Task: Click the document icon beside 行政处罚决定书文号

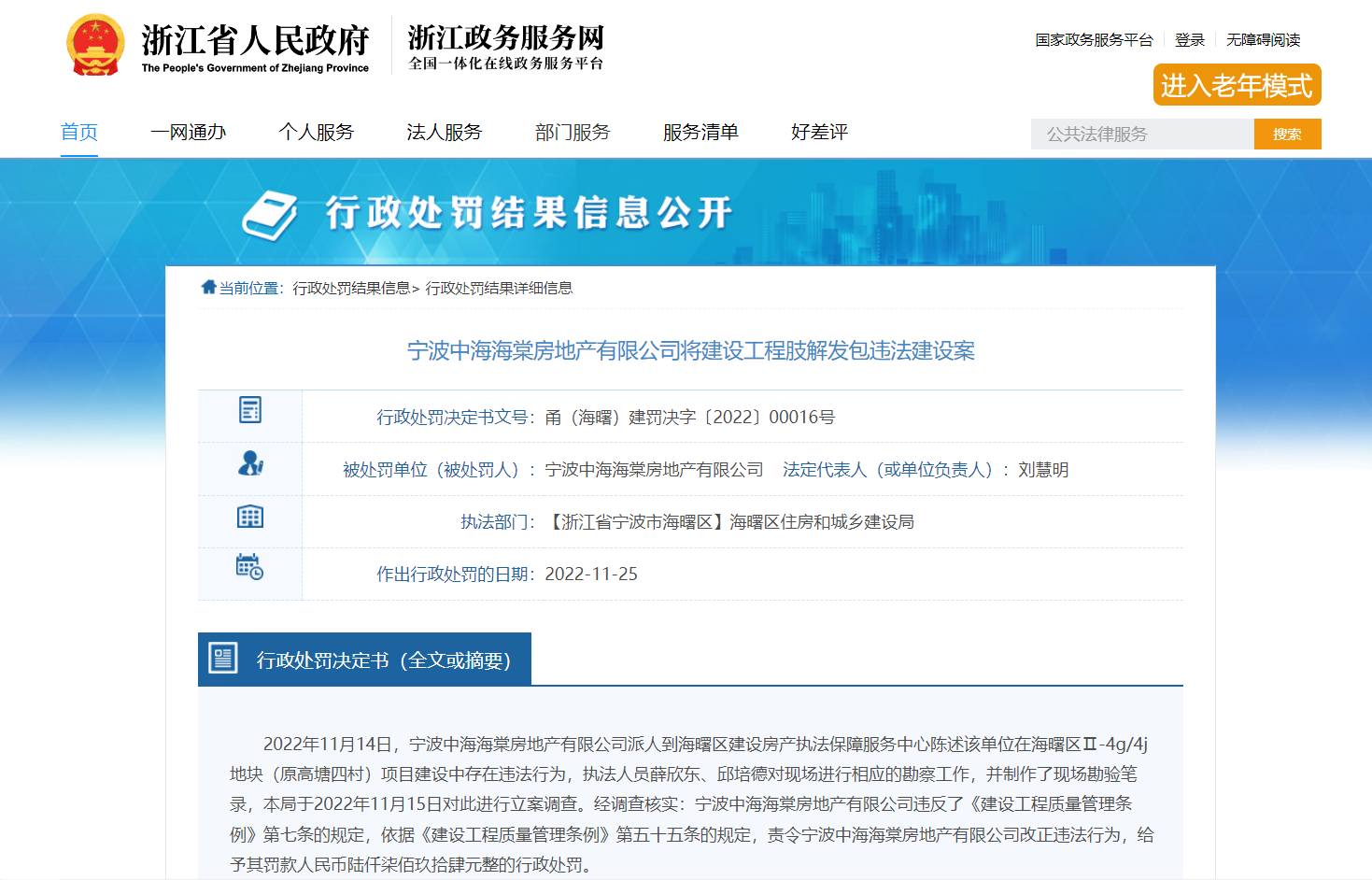Action: [x=250, y=410]
